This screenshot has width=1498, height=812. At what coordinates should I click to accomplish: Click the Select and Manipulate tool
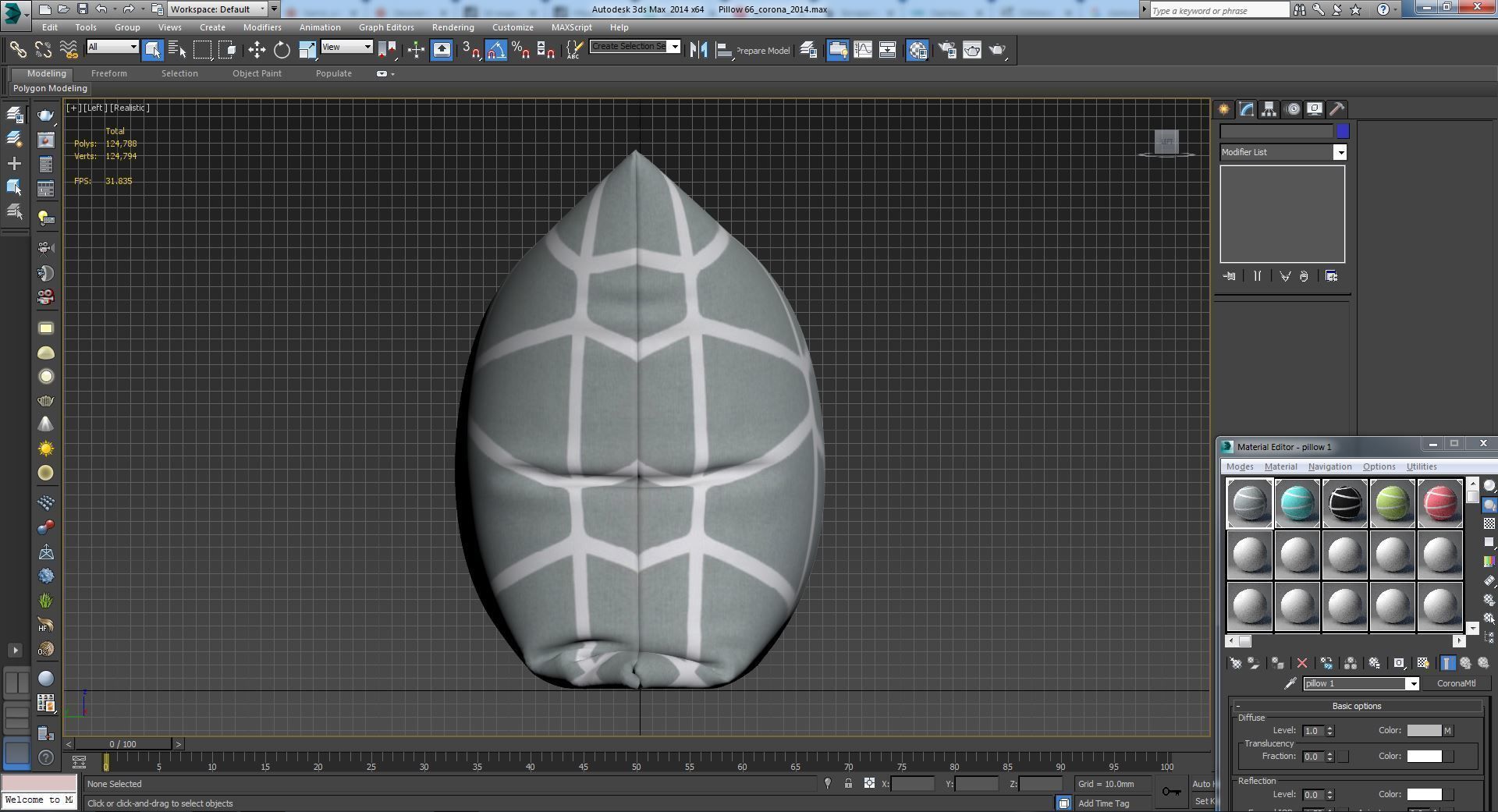coord(416,50)
